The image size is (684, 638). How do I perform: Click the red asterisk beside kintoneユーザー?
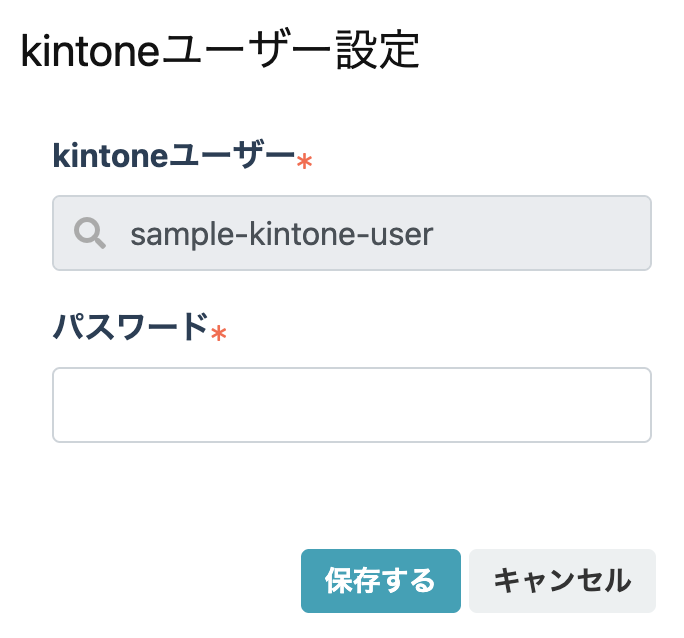point(305,162)
